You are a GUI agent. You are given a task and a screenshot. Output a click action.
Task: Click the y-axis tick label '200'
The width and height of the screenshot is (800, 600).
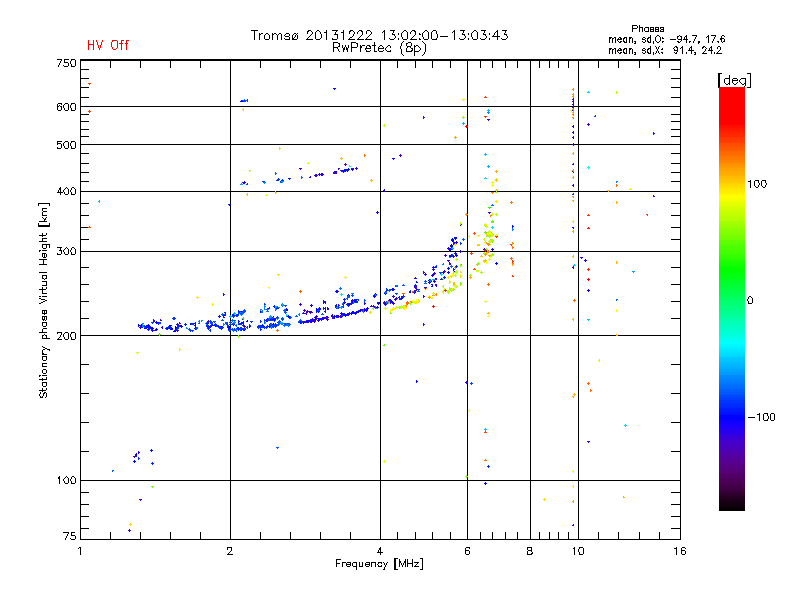pyautogui.click(x=66, y=336)
